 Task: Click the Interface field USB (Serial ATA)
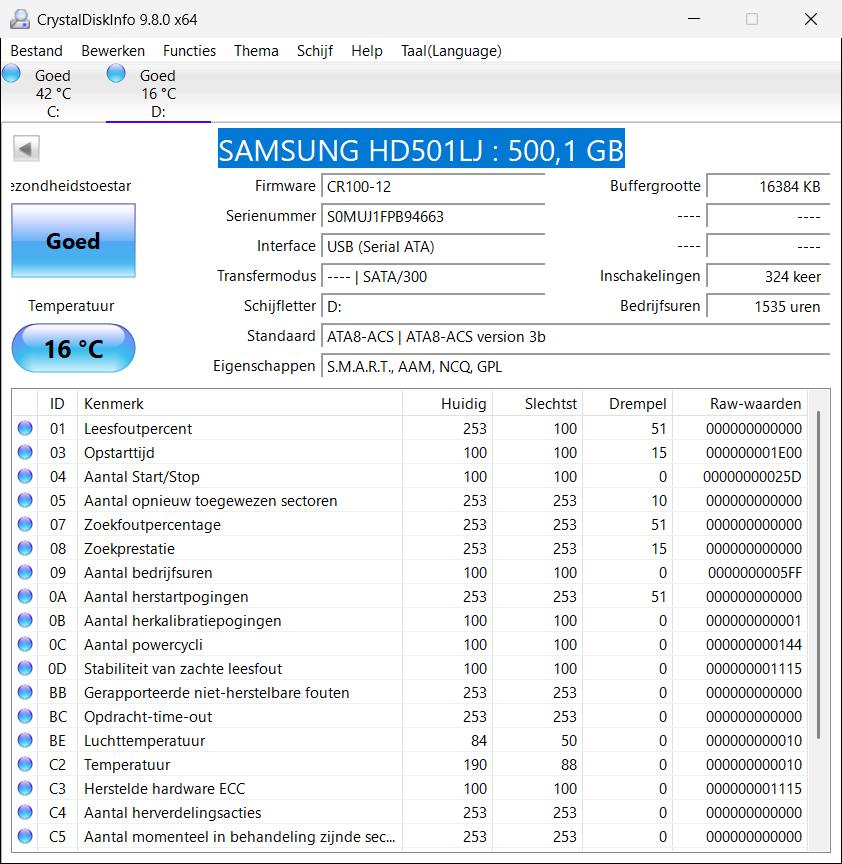pos(433,246)
